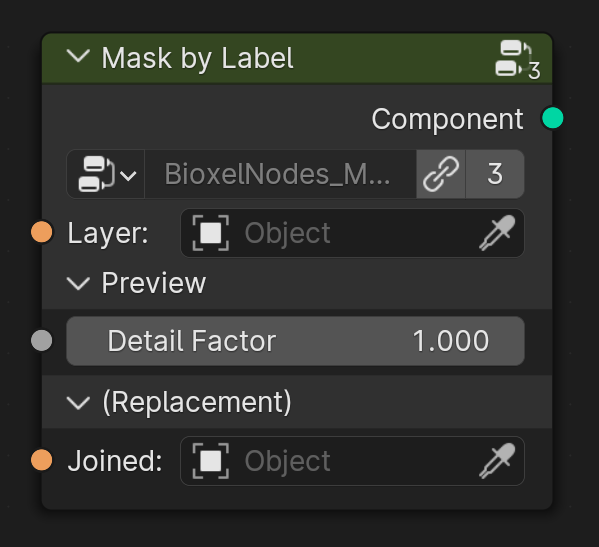Click the user count 3 button

pos(495,174)
